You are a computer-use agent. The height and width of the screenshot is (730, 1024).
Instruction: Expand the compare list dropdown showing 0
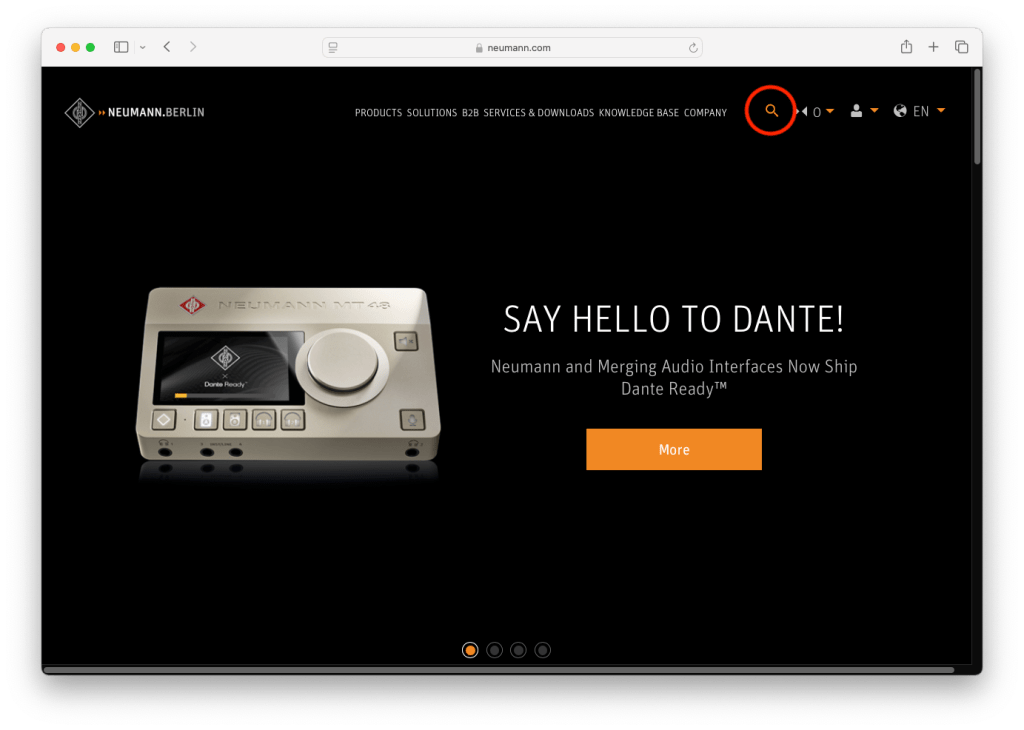click(829, 111)
